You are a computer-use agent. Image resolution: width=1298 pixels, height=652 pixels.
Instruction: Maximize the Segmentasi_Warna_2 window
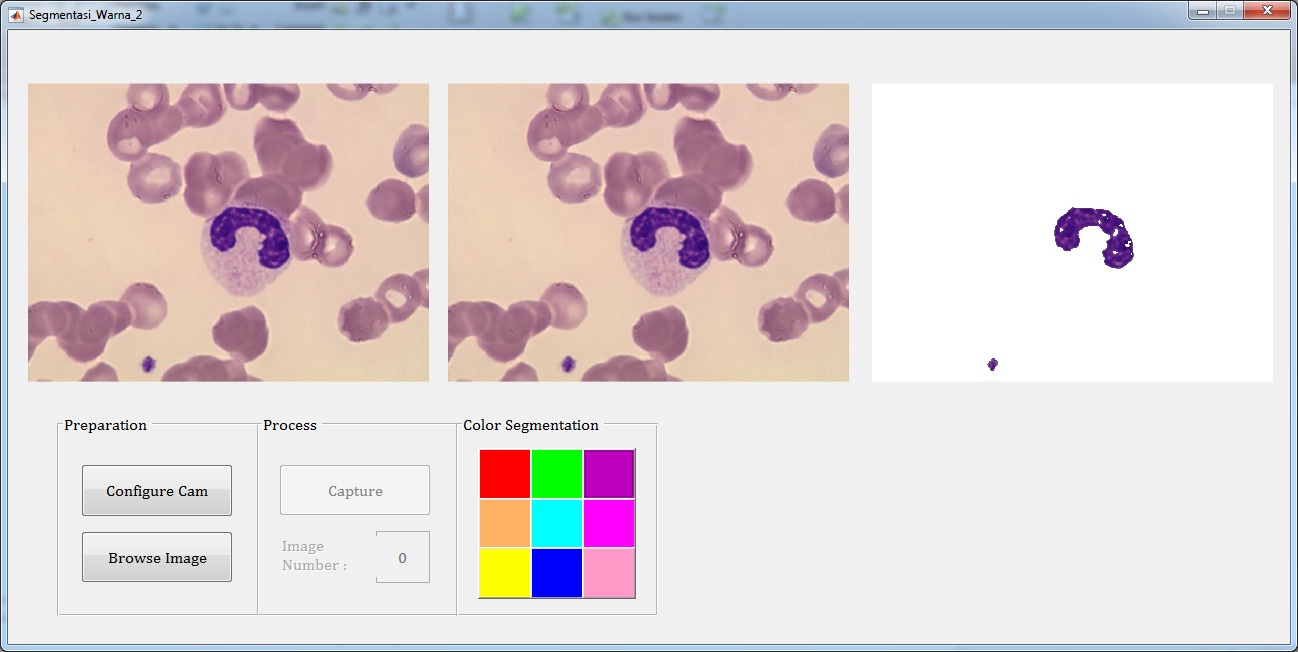coord(1227,11)
